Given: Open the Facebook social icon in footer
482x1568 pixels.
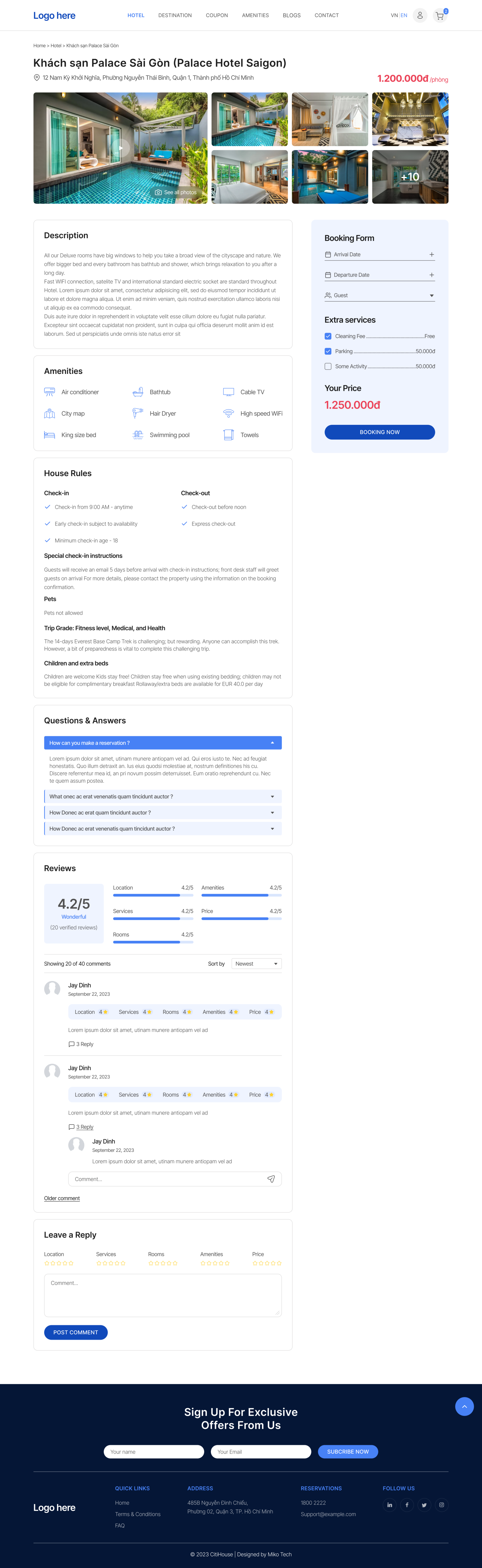Looking at the screenshot, I should click(407, 1505).
